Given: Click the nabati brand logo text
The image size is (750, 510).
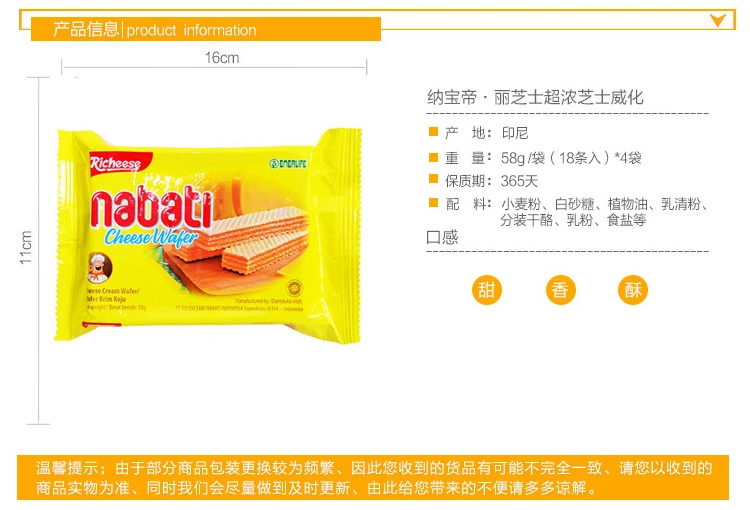Looking at the screenshot, I should [x=151, y=209].
